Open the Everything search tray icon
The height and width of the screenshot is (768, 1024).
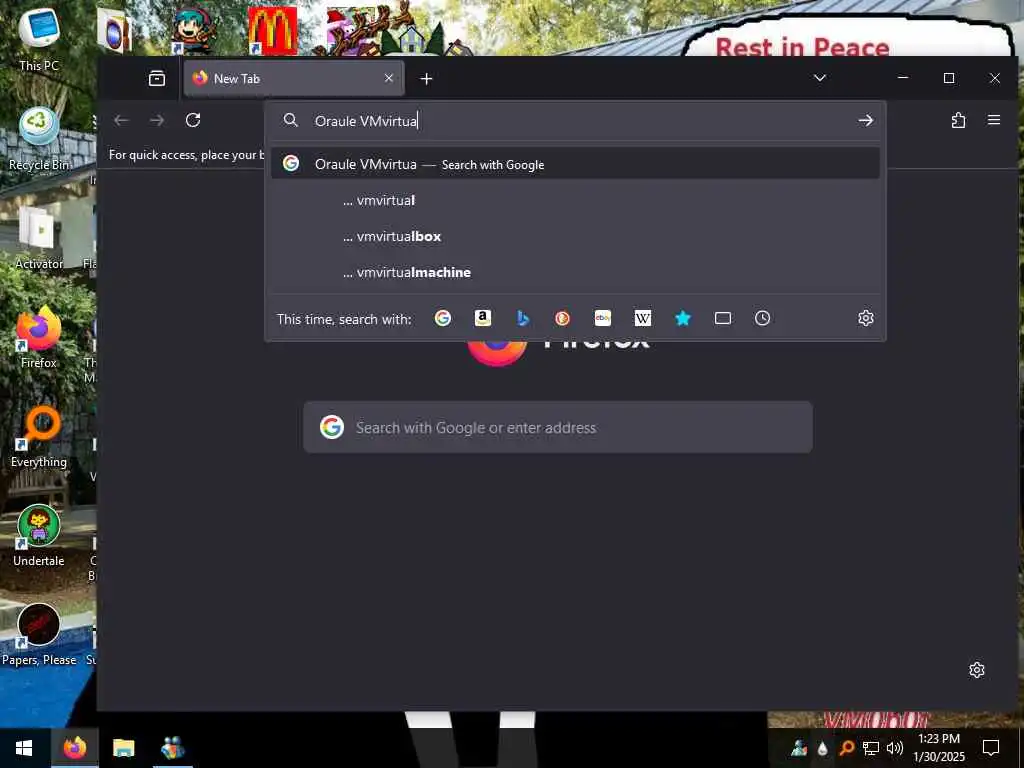846,748
